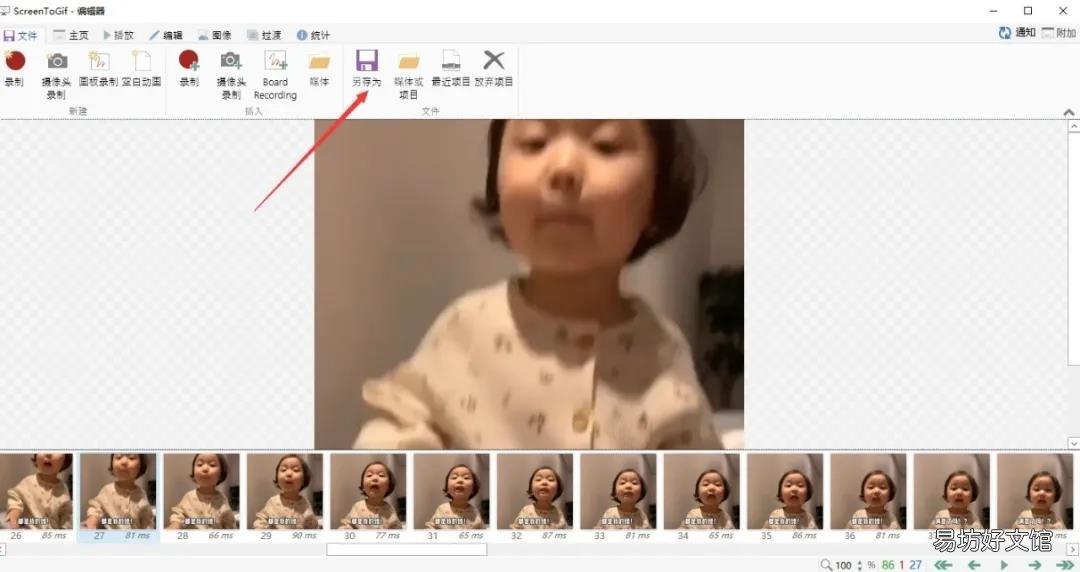Insert a Board Recording
Viewport: 1080px width, 572px height.
[x=275, y=74]
